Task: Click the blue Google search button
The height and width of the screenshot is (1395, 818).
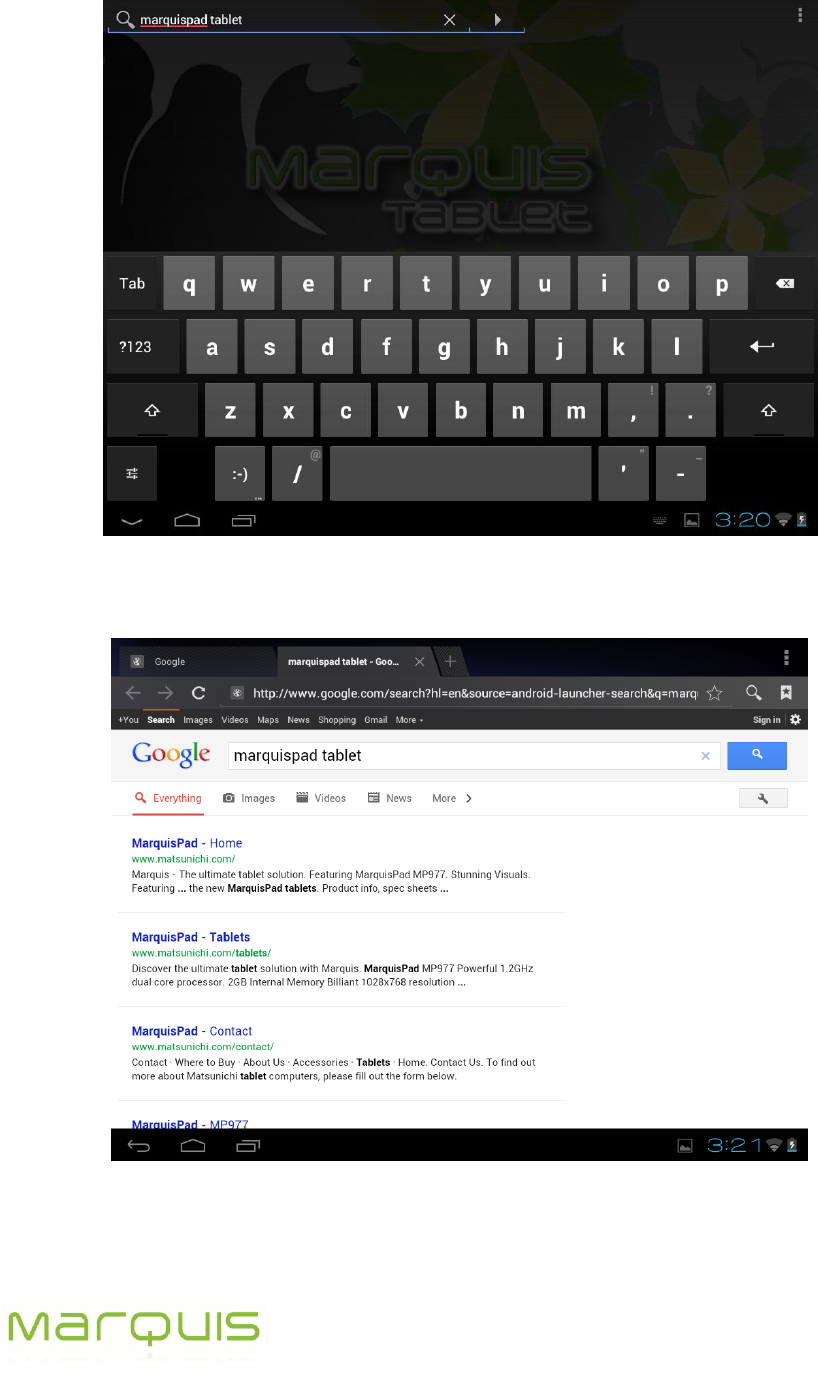Action: point(757,755)
